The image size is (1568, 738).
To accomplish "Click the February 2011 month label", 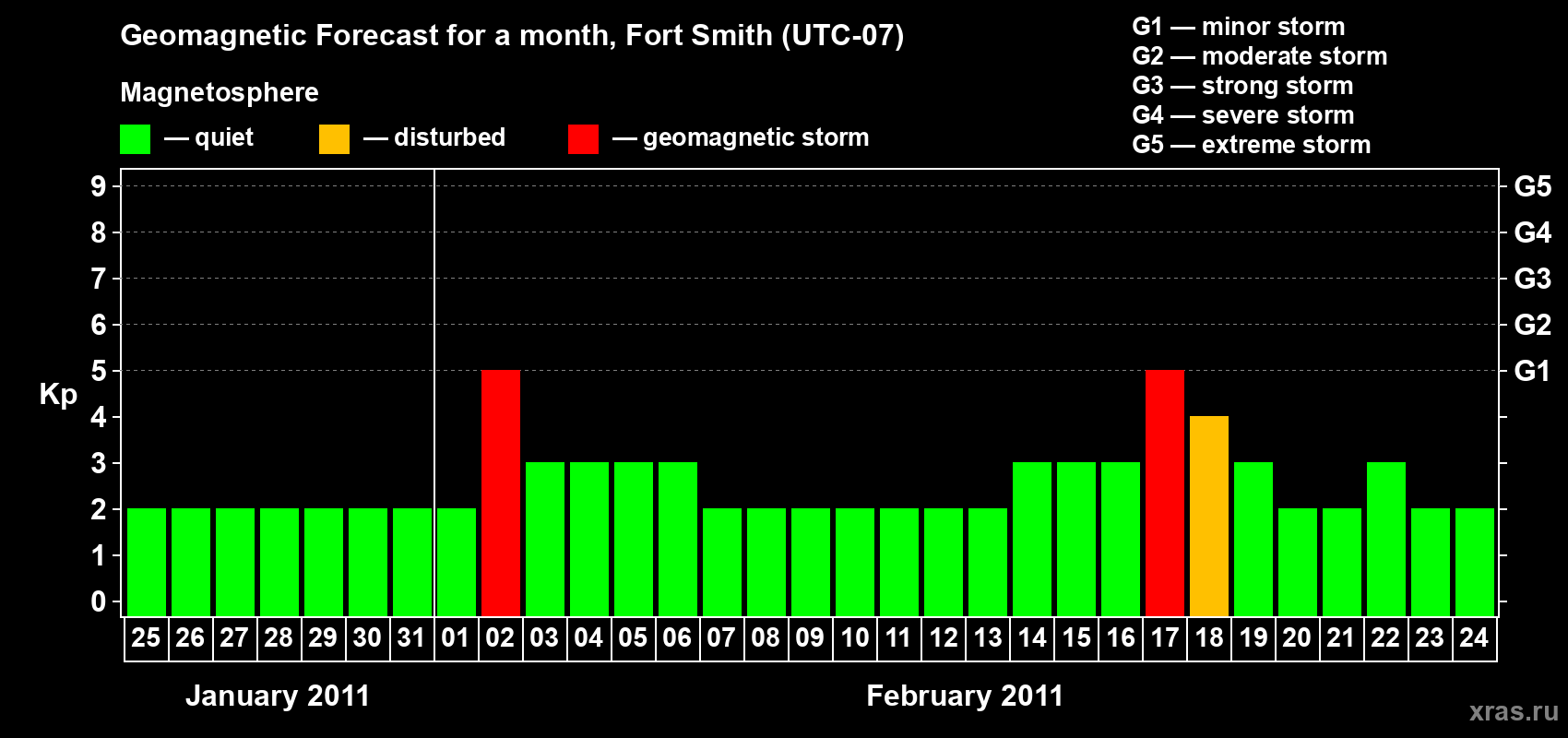I will [x=965, y=696].
